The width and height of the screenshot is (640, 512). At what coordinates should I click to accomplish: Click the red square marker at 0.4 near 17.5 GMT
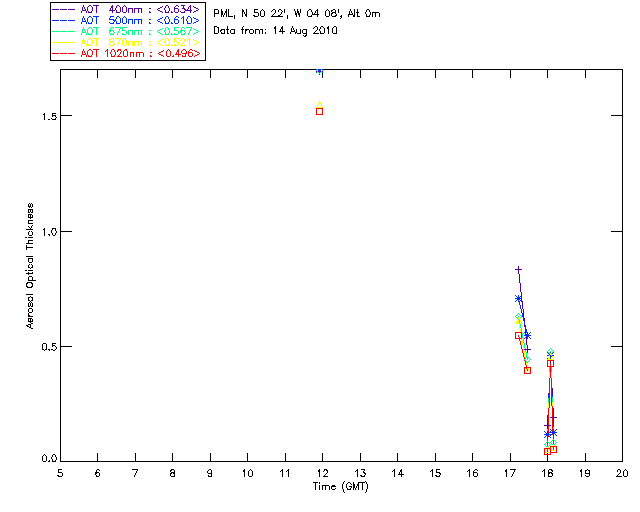(527, 370)
